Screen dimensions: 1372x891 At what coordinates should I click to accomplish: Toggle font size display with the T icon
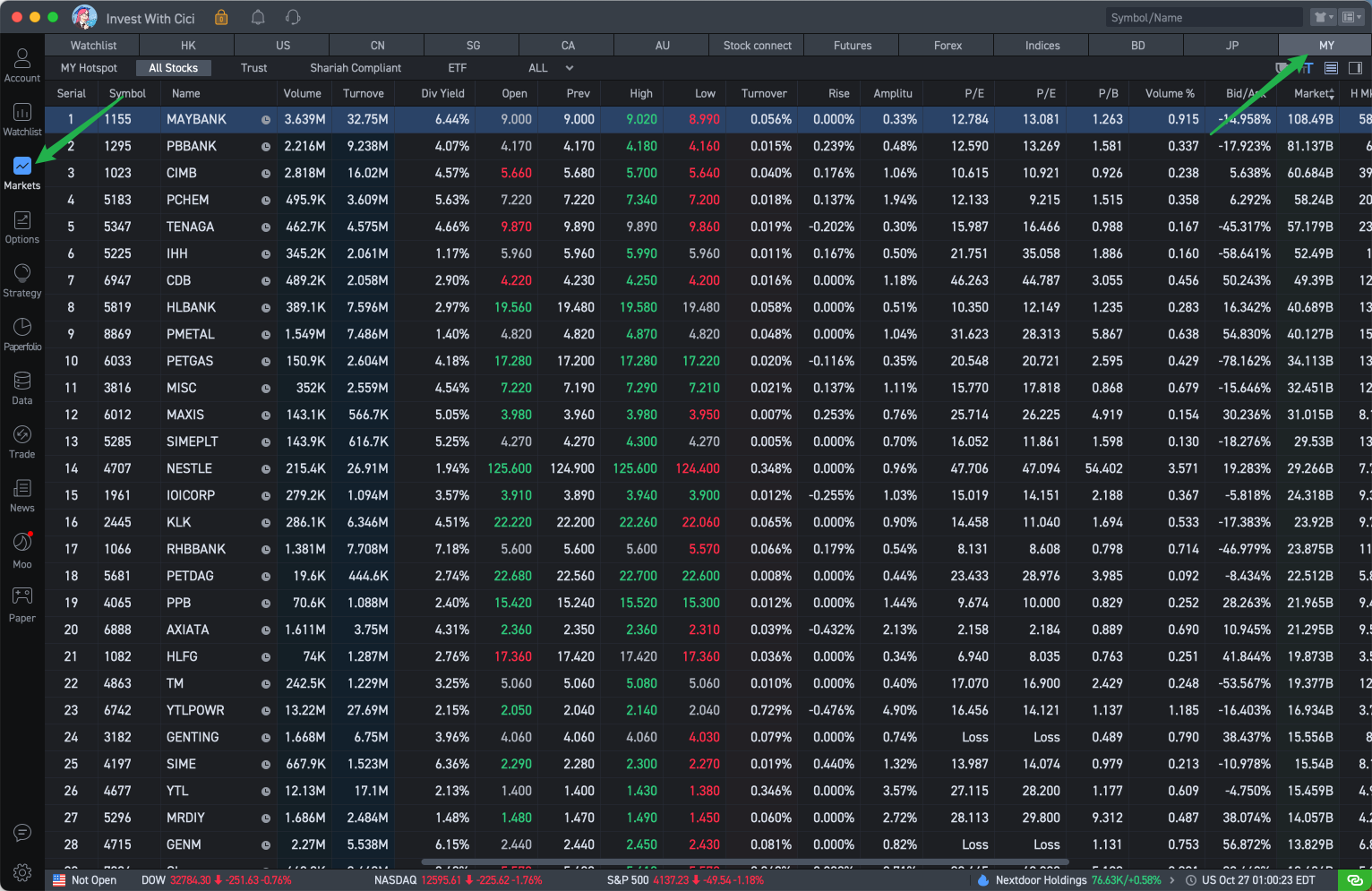[1310, 67]
